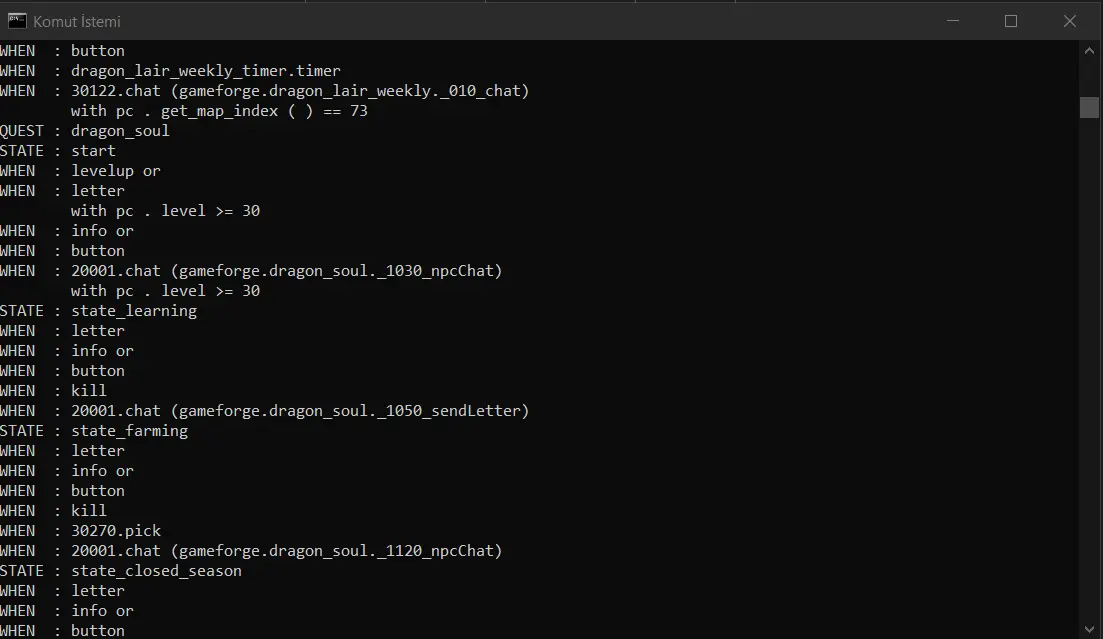Click the _1030_npcChat chat line
Image resolution: width=1103 pixels, height=639 pixels.
pyautogui.click(x=286, y=271)
